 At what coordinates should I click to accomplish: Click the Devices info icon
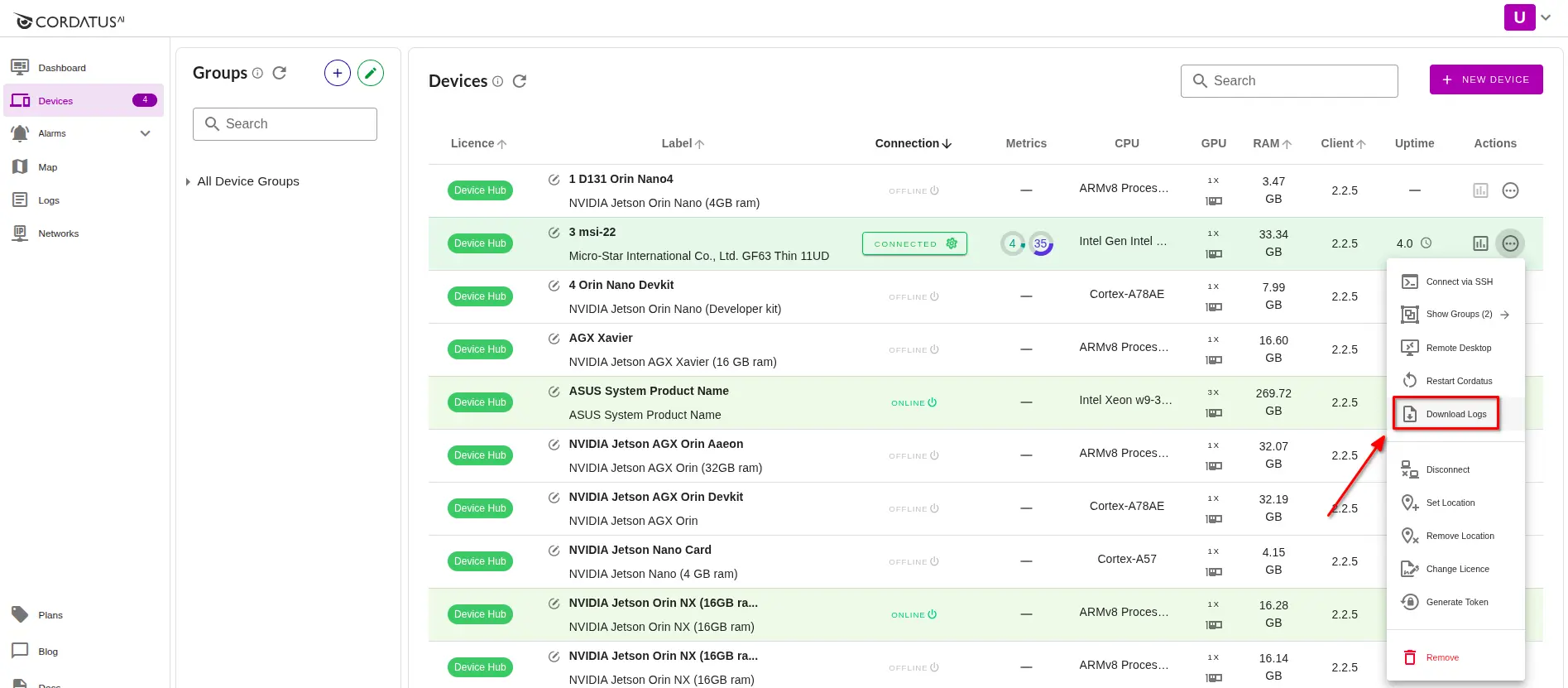(498, 81)
